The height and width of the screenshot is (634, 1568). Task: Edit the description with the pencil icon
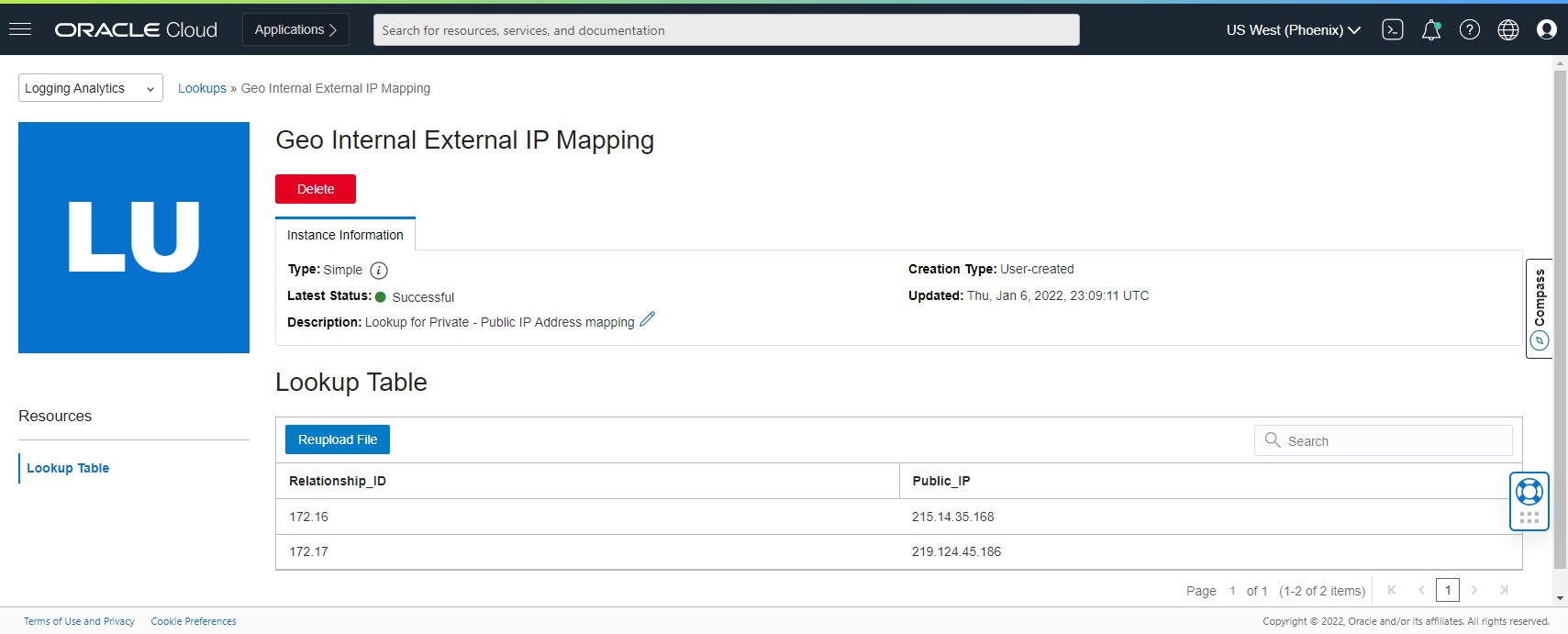[x=648, y=319]
